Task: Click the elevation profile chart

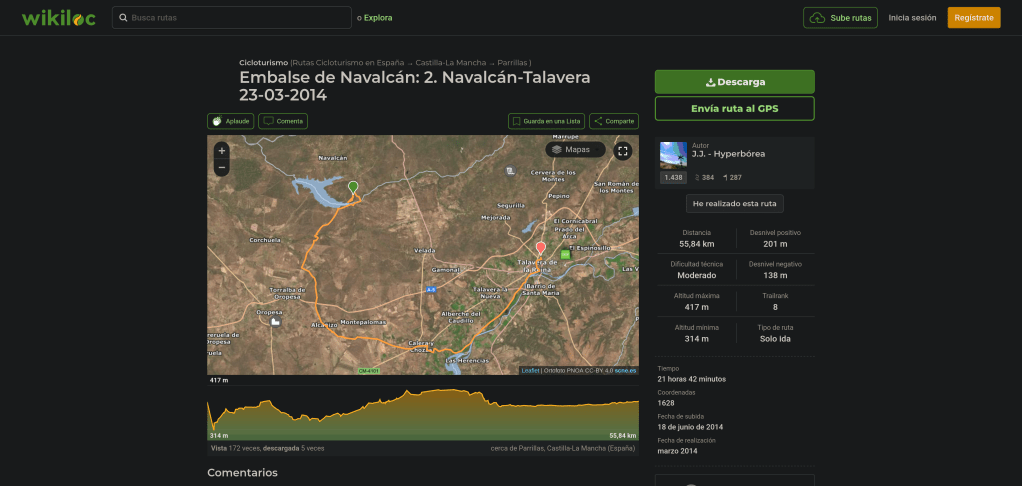Action: click(x=423, y=414)
